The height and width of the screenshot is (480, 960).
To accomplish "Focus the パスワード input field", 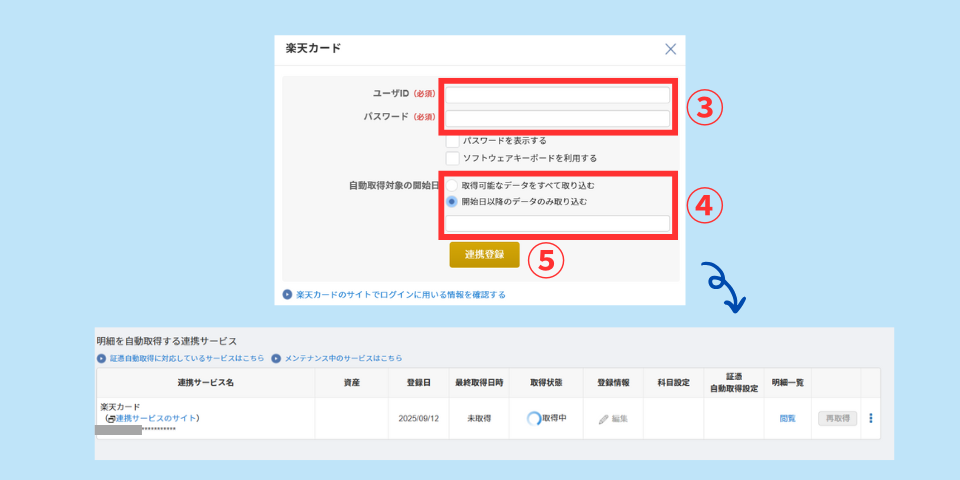I will pyautogui.click(x=557, y=119).
